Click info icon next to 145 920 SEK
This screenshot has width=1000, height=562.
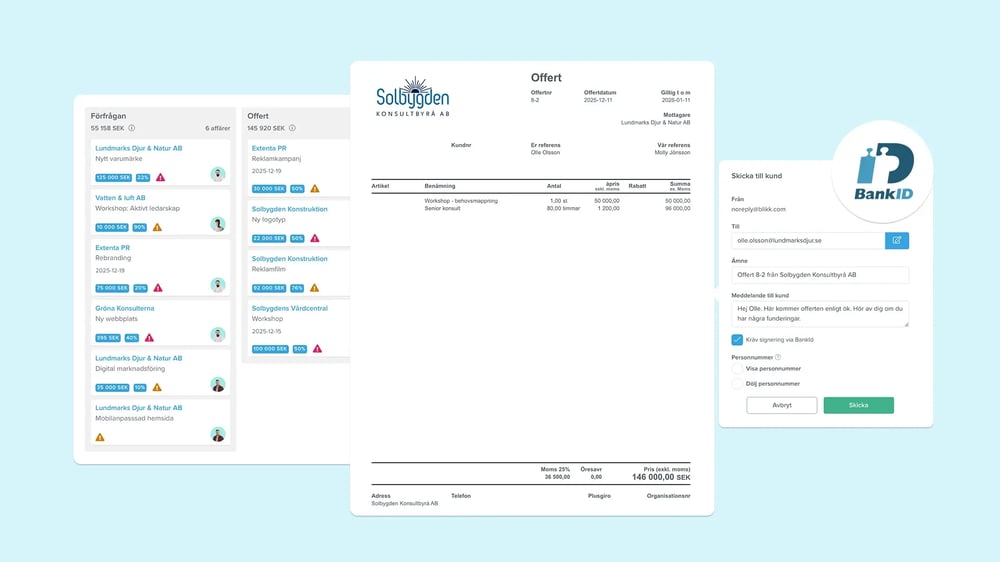pos(293,128)
